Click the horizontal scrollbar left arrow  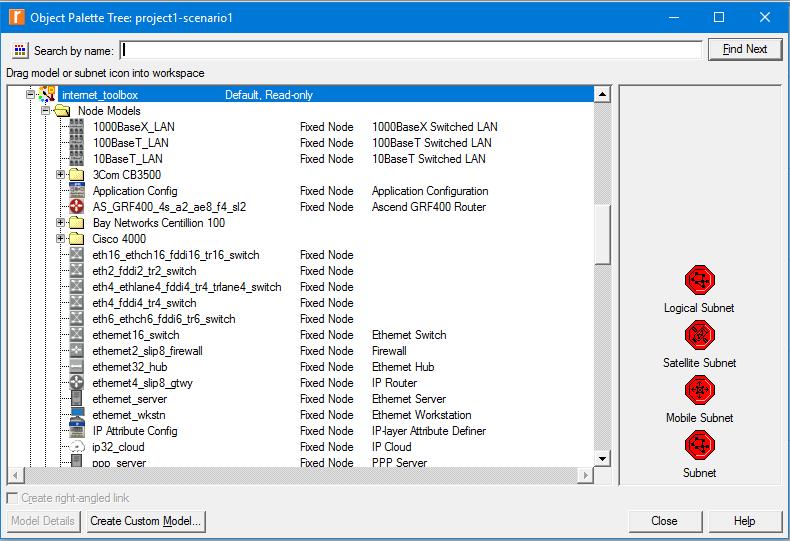[x=16, y=475]
